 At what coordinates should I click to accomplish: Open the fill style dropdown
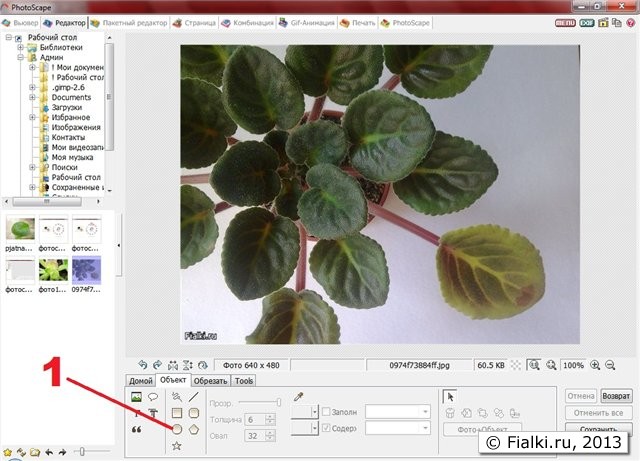coord(397,411)
